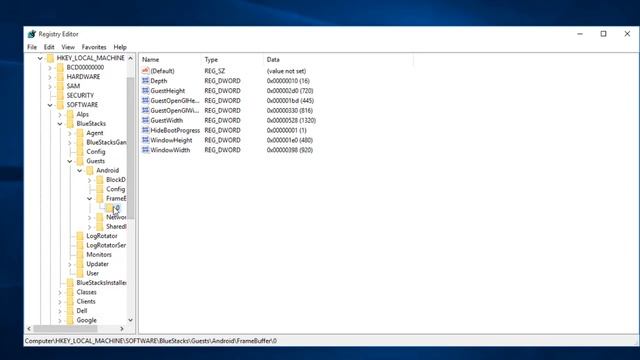Image resolution: width=640 pixels, height=360 pixels.
Task: Select the Updater folder icon
Action: point(80,264)
